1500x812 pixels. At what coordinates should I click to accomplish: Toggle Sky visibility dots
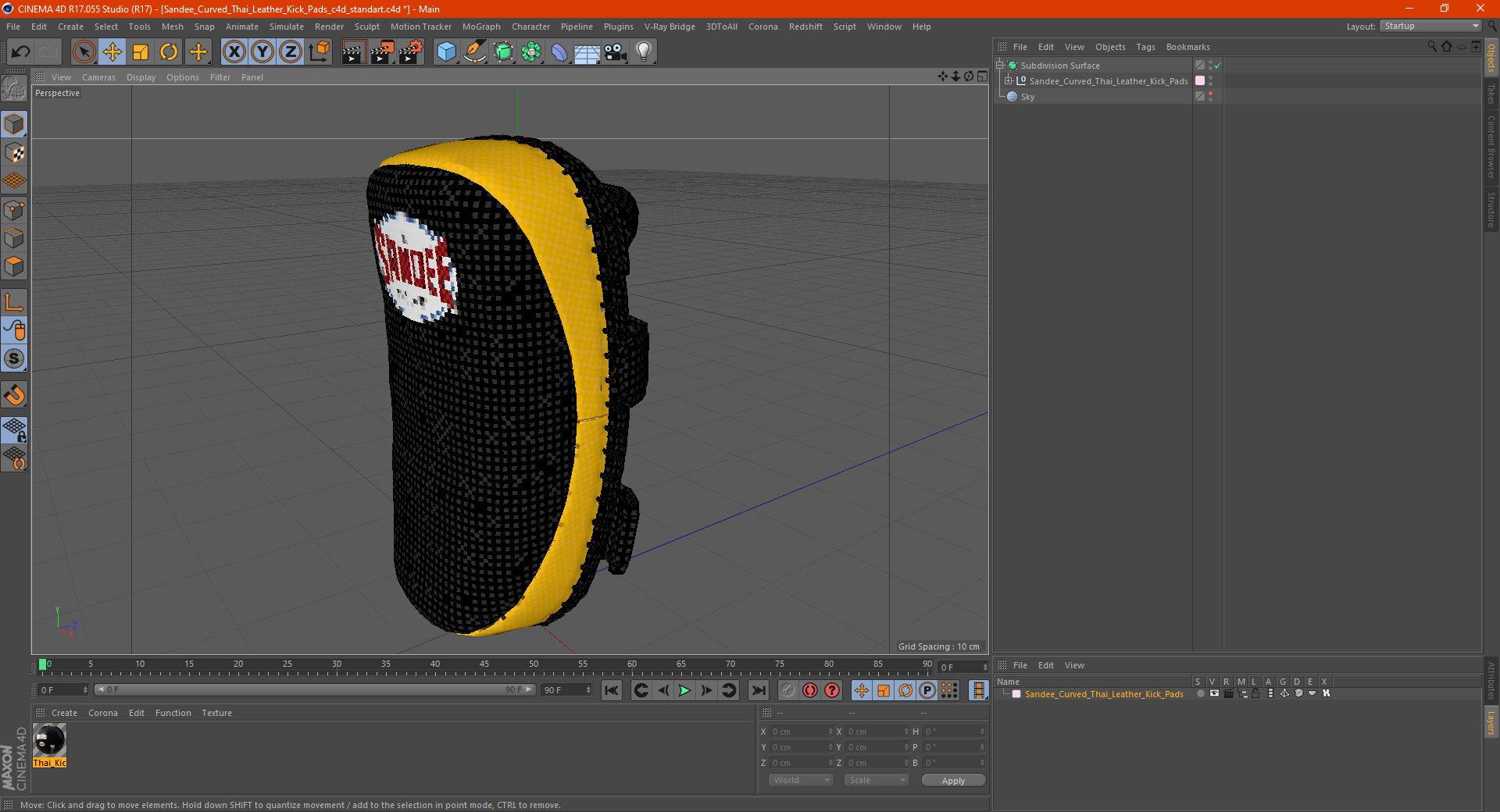coord(1211,96)
